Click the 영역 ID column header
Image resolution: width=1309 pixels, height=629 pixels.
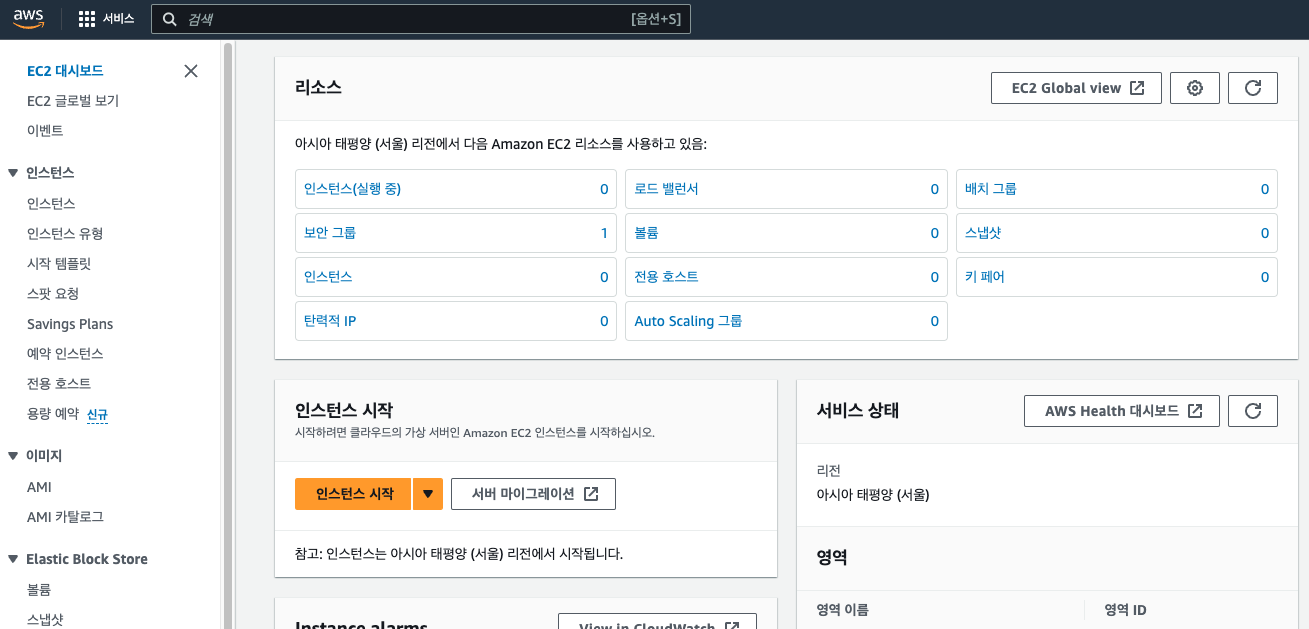pos(1125,610)
